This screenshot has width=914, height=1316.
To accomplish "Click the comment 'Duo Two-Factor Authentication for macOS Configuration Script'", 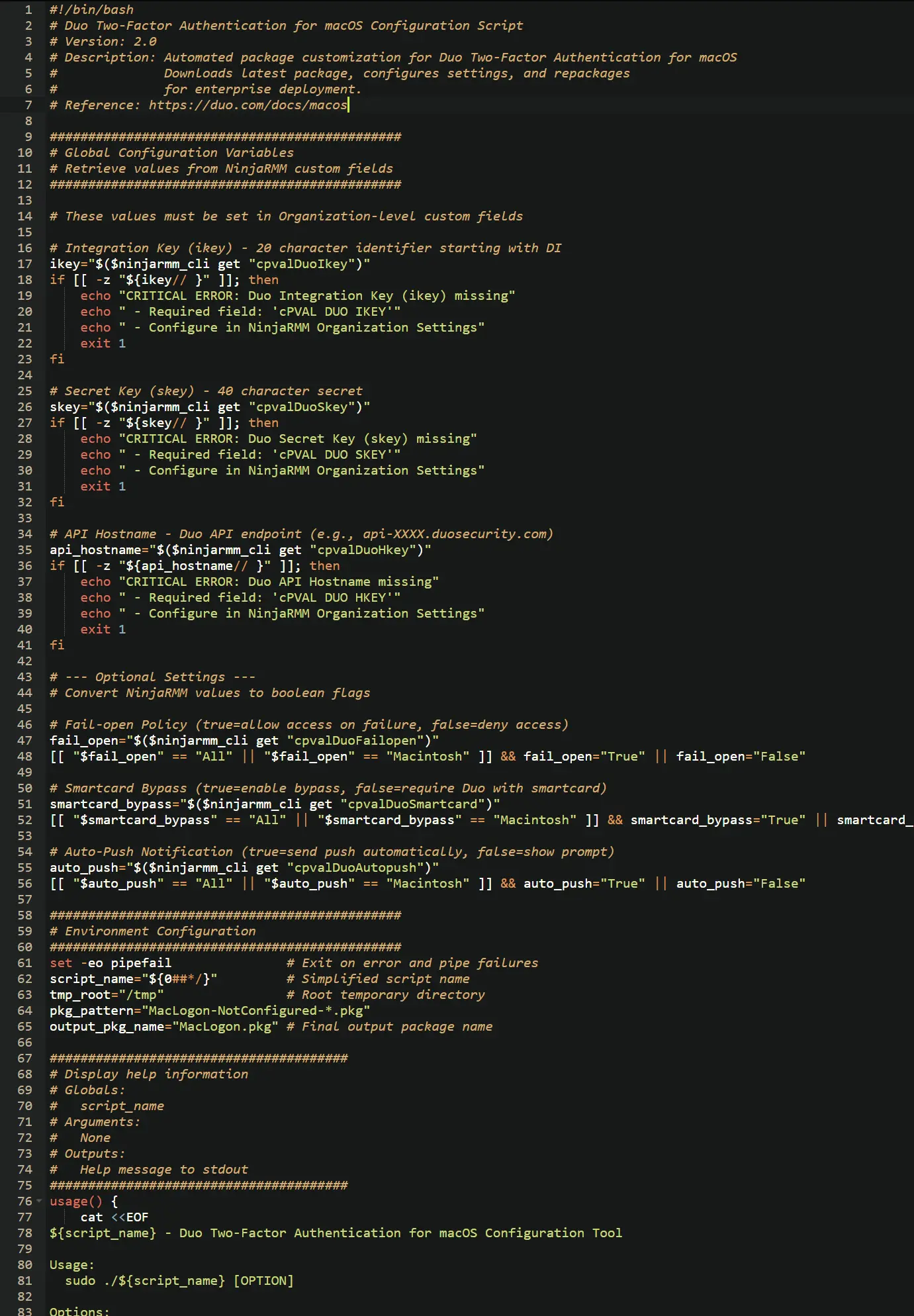I will point(294,25).
